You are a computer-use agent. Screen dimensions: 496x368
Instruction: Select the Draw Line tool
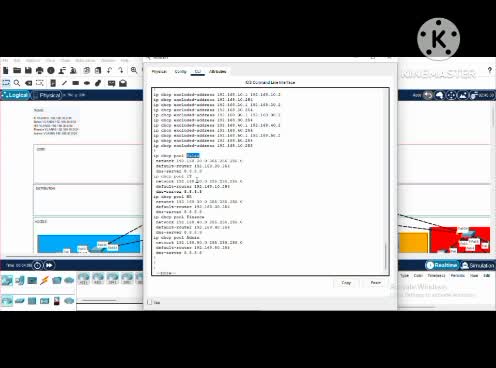tap(64, 83)
